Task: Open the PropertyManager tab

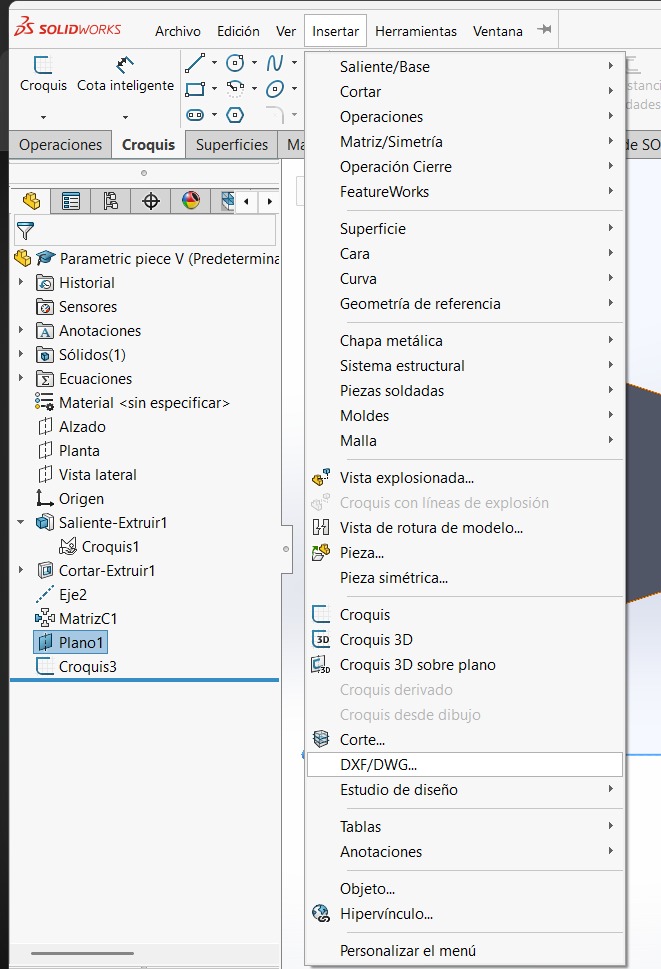Action: click(70, 201)
